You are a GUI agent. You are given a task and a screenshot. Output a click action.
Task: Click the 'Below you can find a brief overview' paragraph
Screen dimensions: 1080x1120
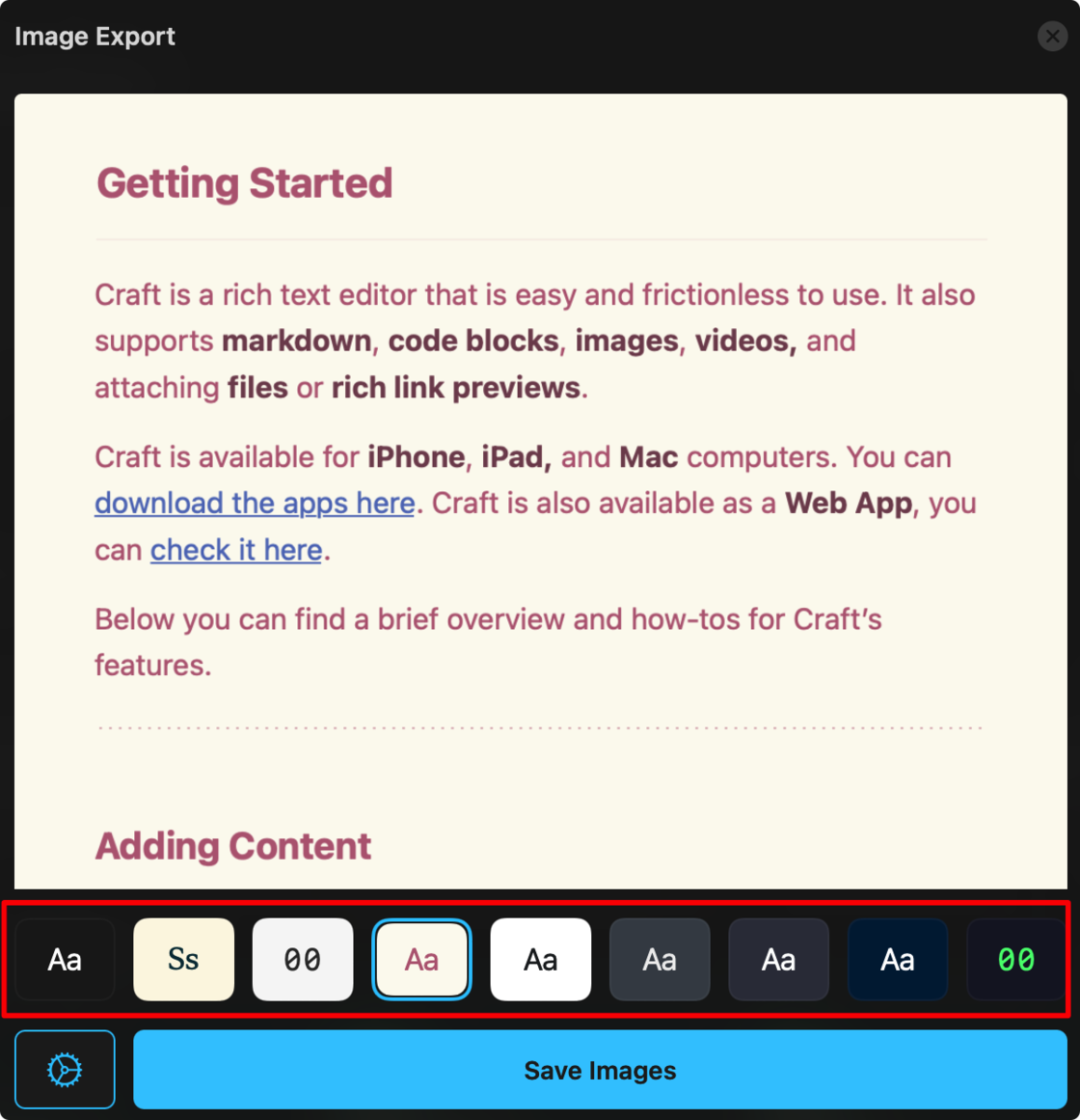point(489,642)
